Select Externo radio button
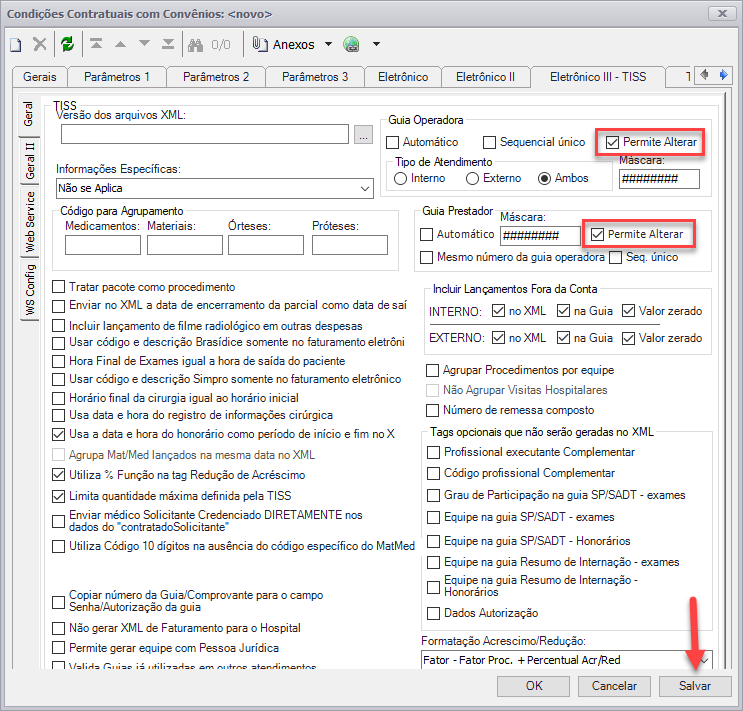The width and height of the screenshot is (743, 711). tap(472, 179)
